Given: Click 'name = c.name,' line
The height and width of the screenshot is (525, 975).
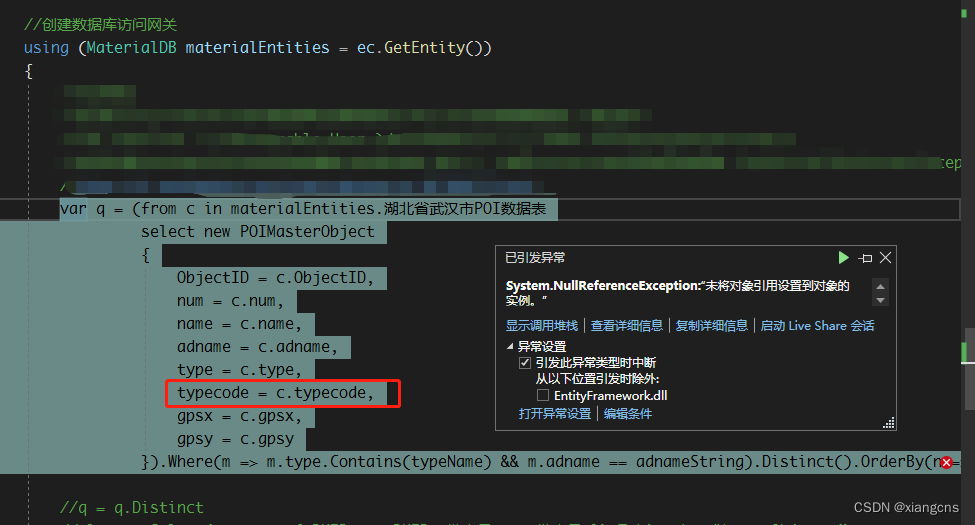Looking at the screenshot, I should [x=239, y=324].
